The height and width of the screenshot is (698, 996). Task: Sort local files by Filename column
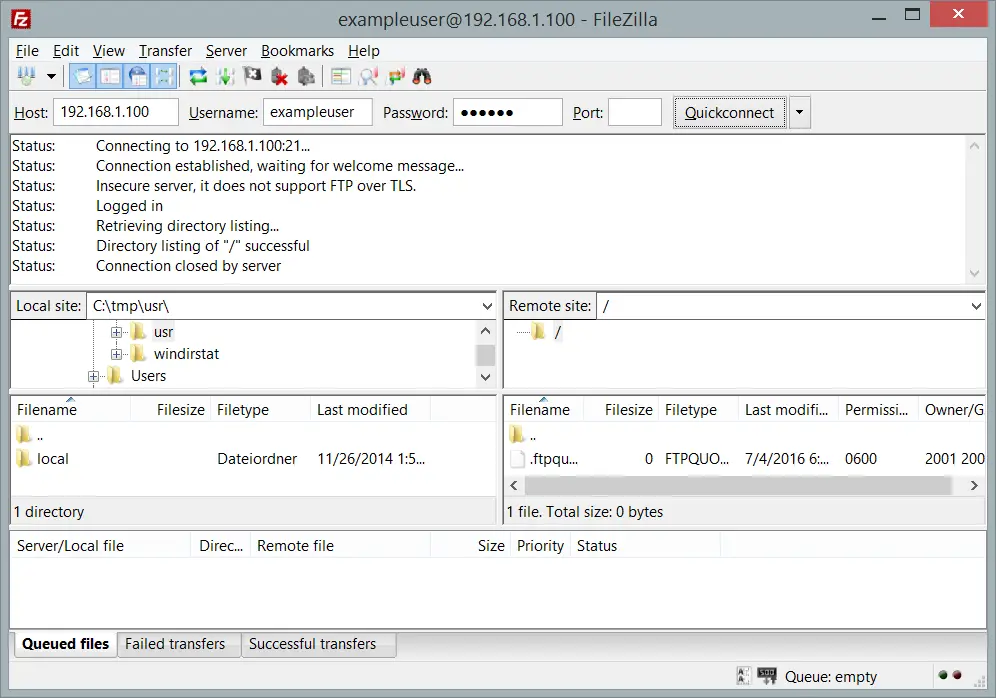pyautogui.click(x=71, y=410)
